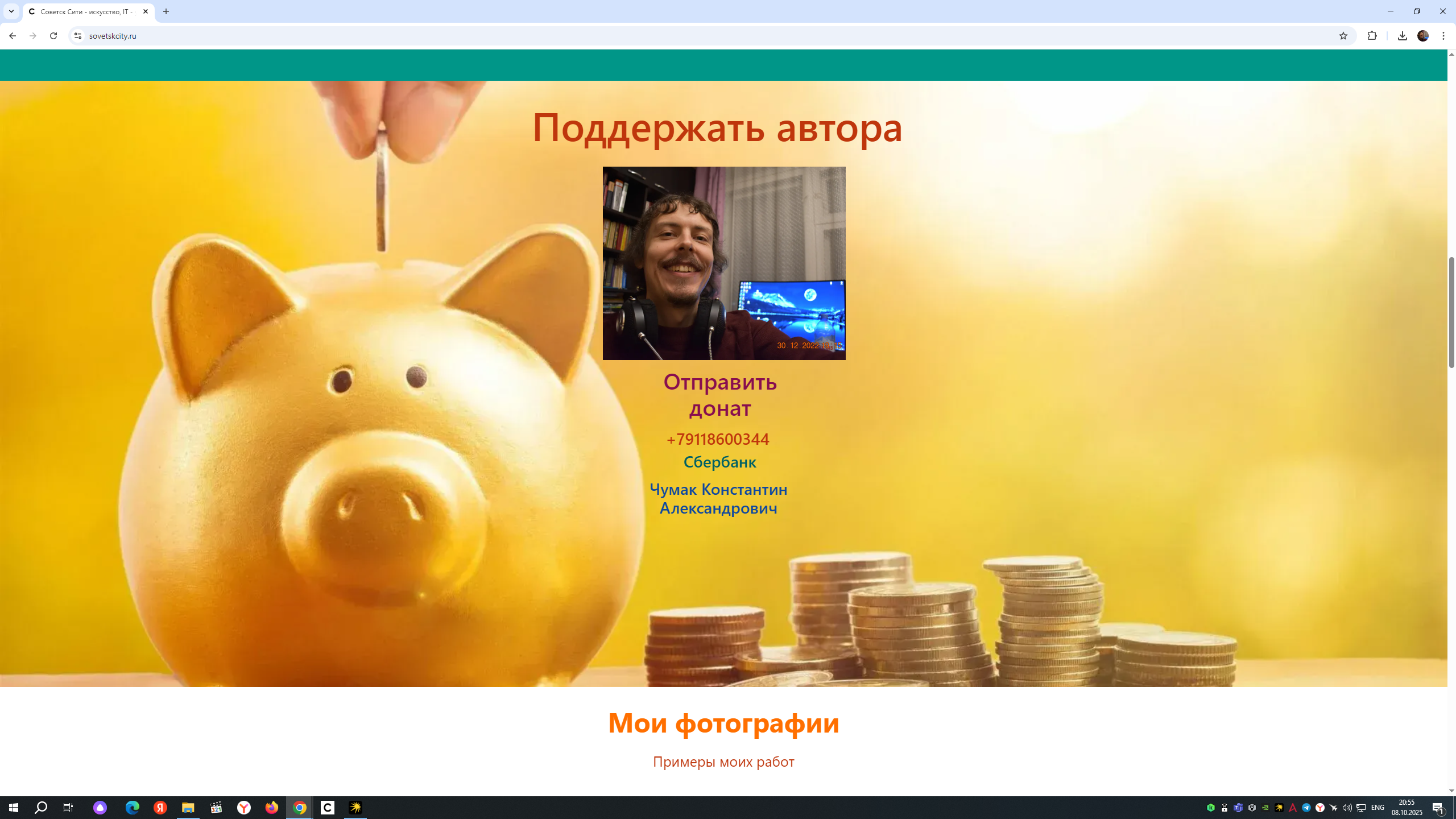Click the scrollbar down arrow

1451,791
